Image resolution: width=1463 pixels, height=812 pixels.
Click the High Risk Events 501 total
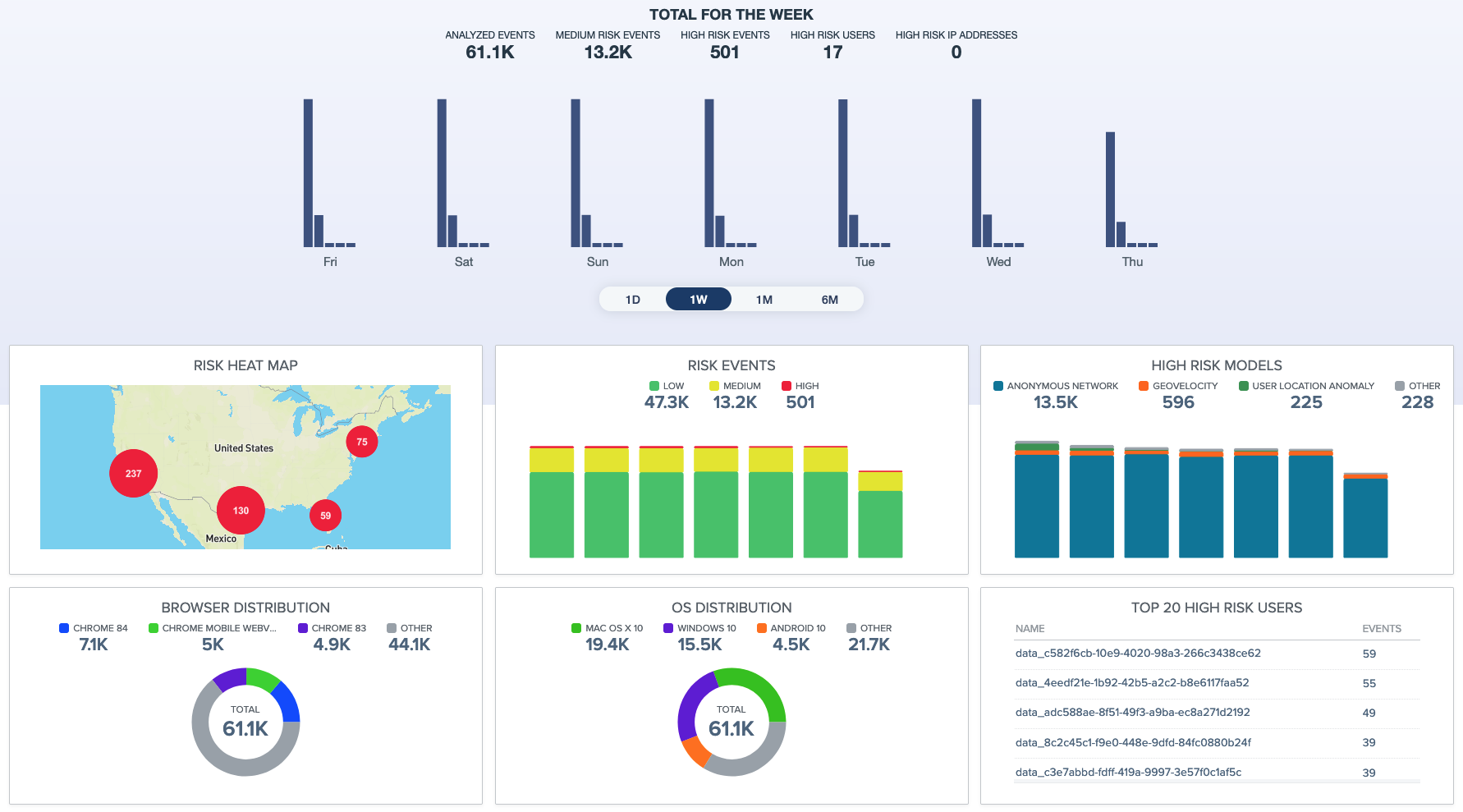(x=725, y=53)
